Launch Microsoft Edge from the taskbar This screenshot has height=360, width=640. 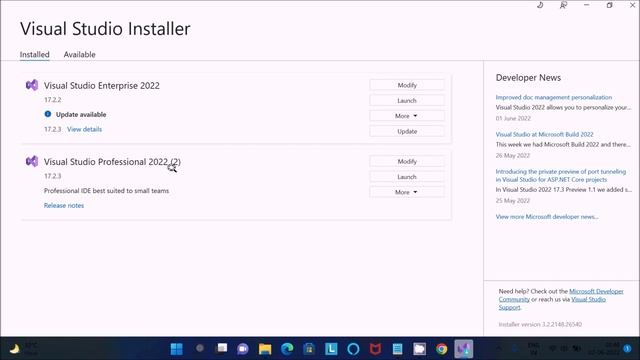pos(287,349)
